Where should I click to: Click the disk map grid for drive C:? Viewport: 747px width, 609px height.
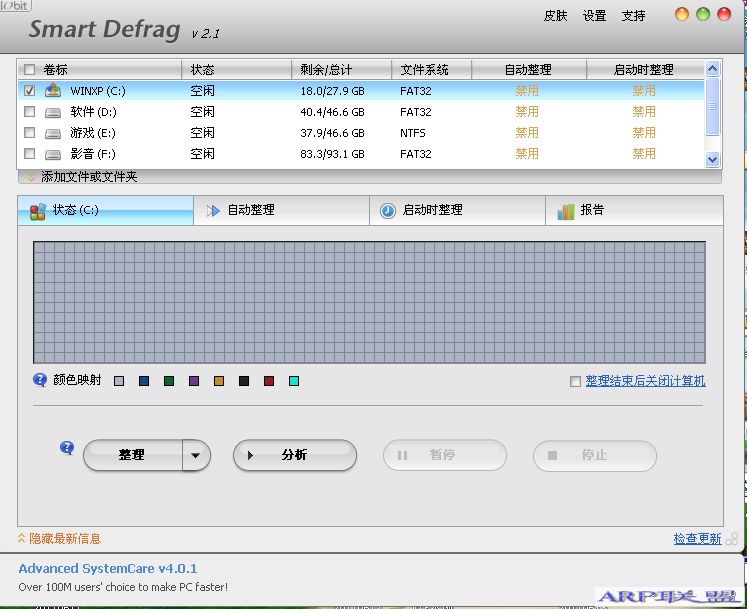click(x=369, y=303)
